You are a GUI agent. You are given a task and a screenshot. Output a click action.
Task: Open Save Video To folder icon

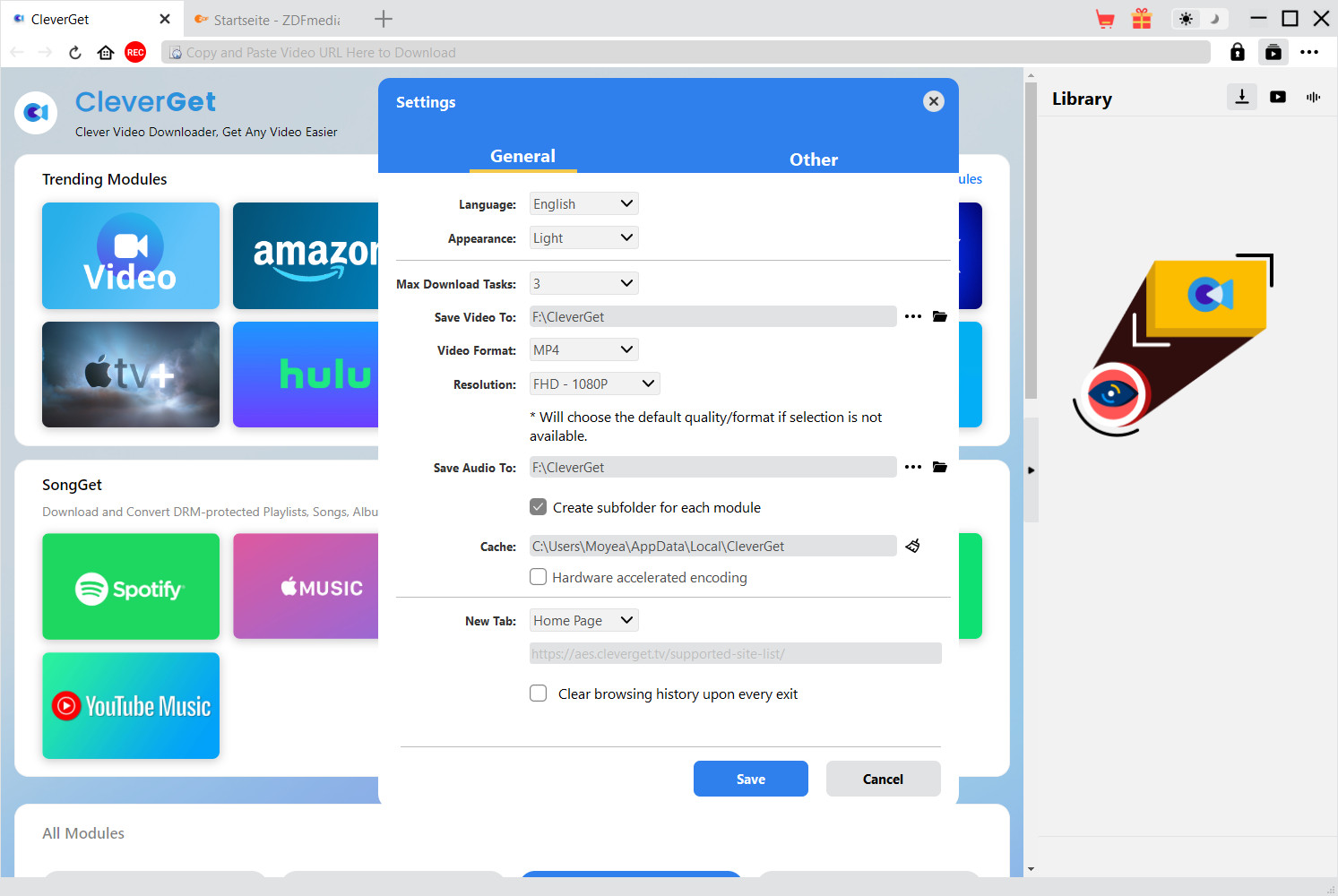tap(939, 316)
